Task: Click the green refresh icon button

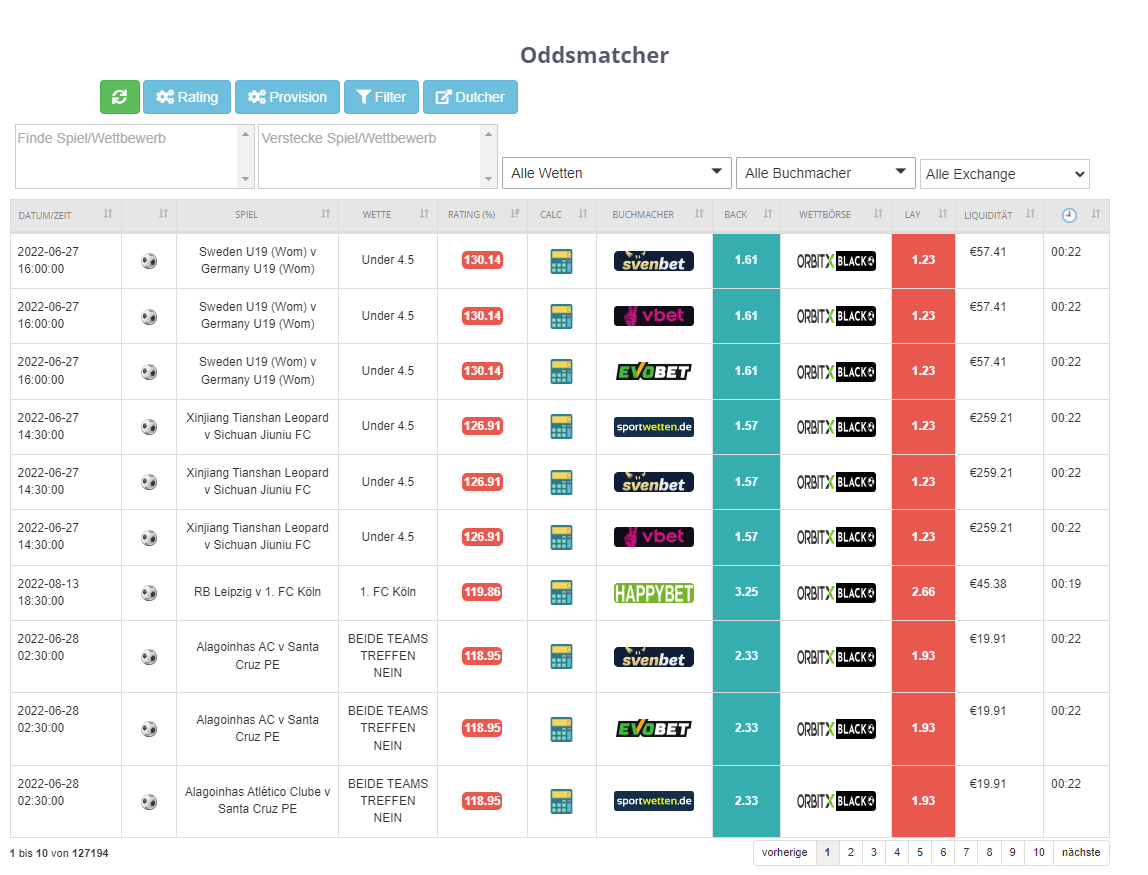Action: click(119, 97)
